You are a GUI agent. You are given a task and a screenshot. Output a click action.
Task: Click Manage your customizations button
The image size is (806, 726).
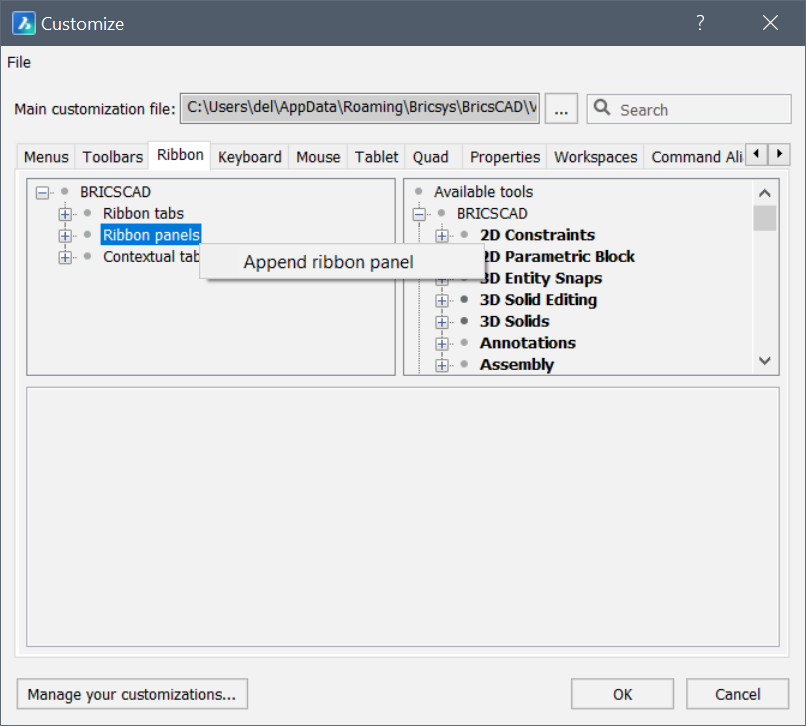click(132, 694)
